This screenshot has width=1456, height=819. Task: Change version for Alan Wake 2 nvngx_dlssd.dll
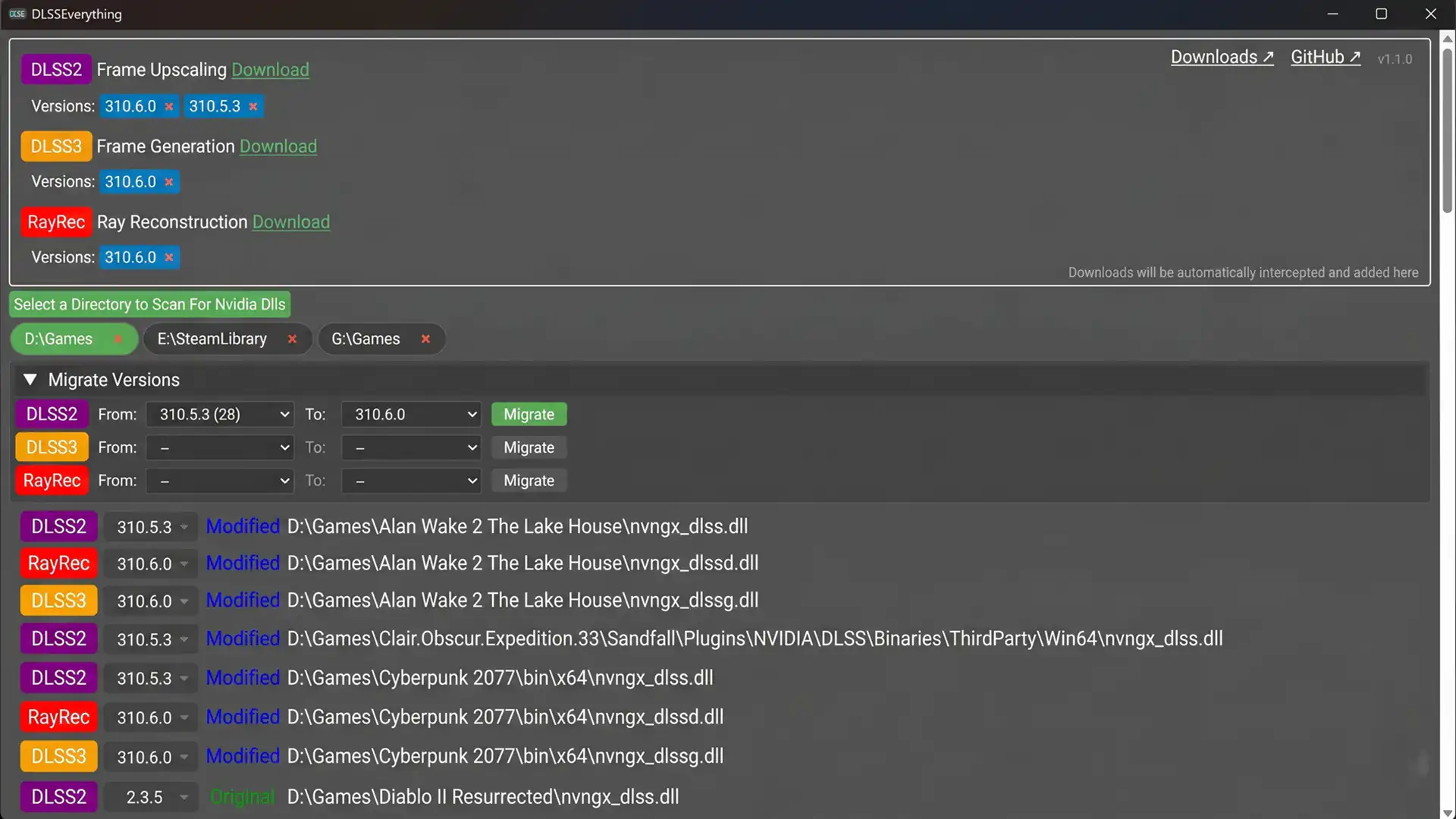[151, 564]
